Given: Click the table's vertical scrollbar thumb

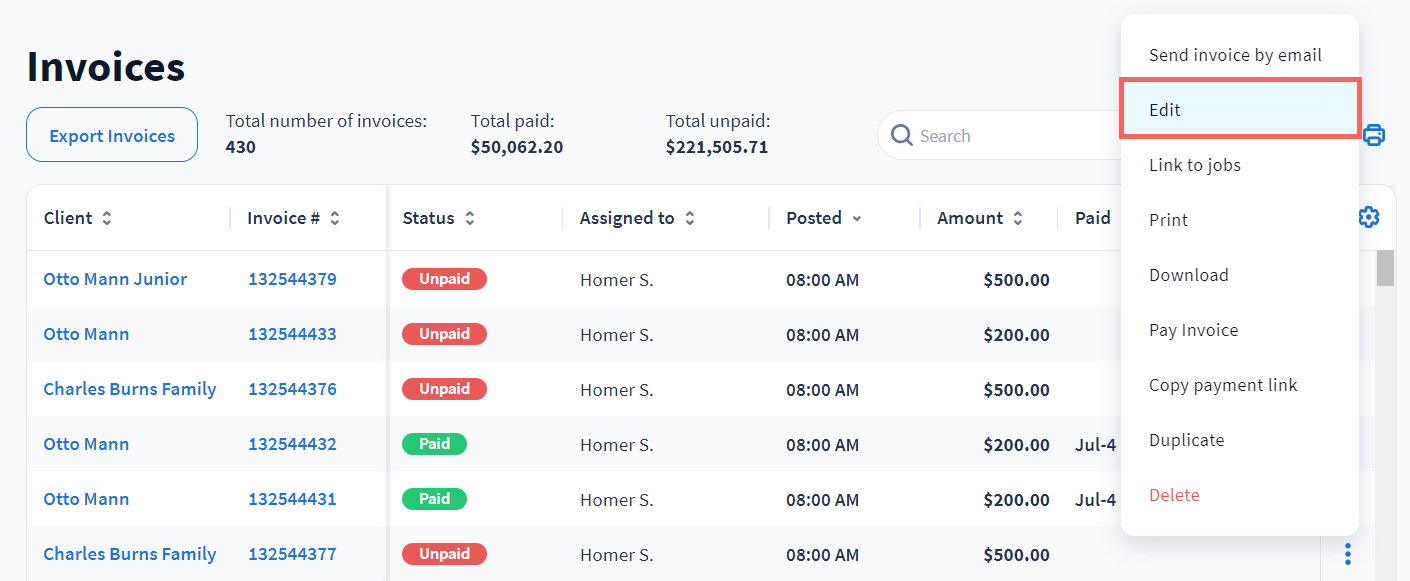Looking at the screenshot, I should [1385, 268].
